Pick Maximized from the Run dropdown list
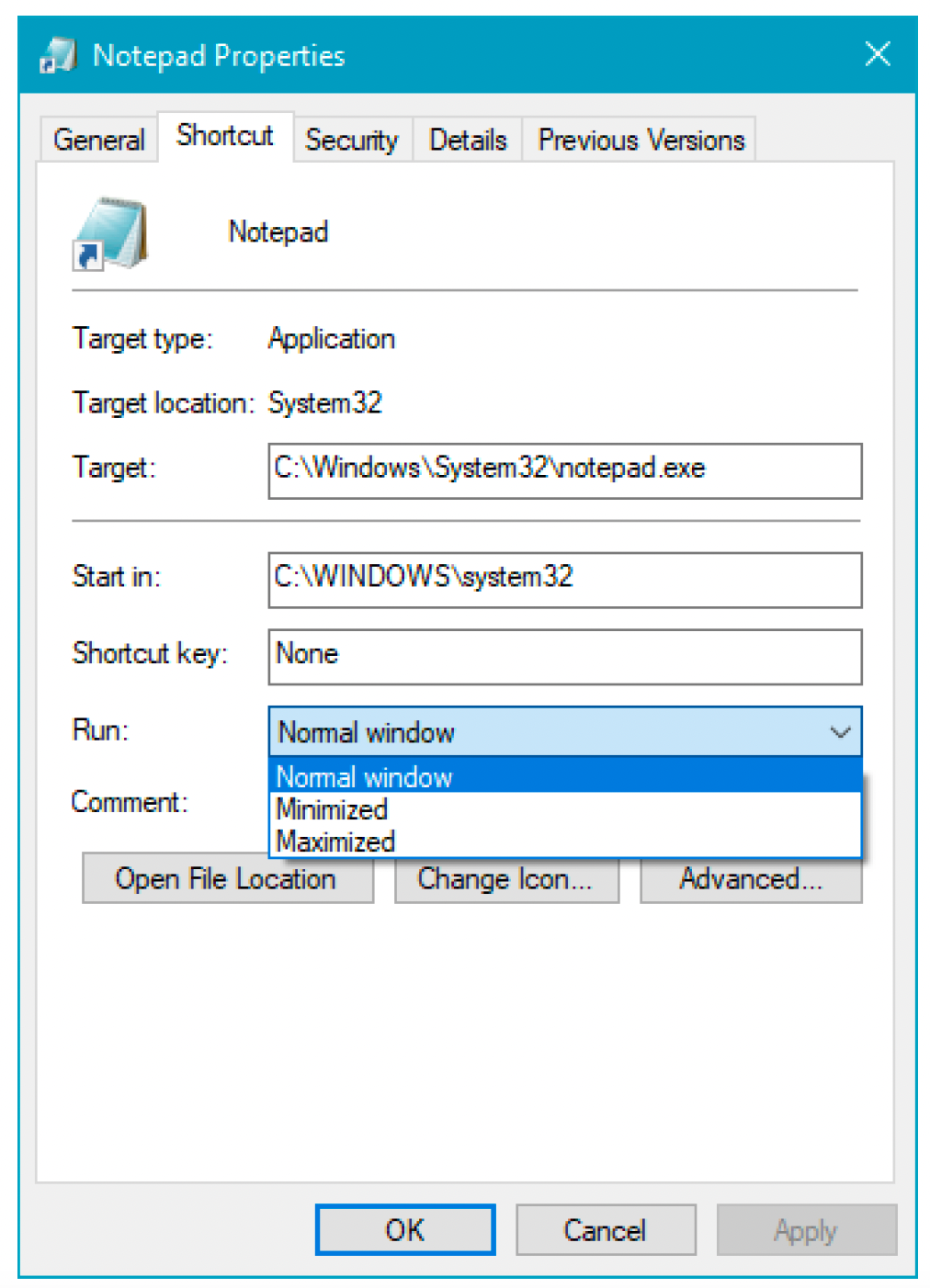Image resolution: width=930 pixels, height=1288 pixels. [x=565, y=841]
